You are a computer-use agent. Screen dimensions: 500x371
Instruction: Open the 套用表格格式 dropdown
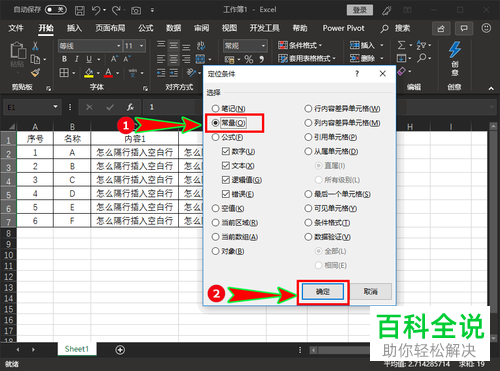tap(307, 59)
